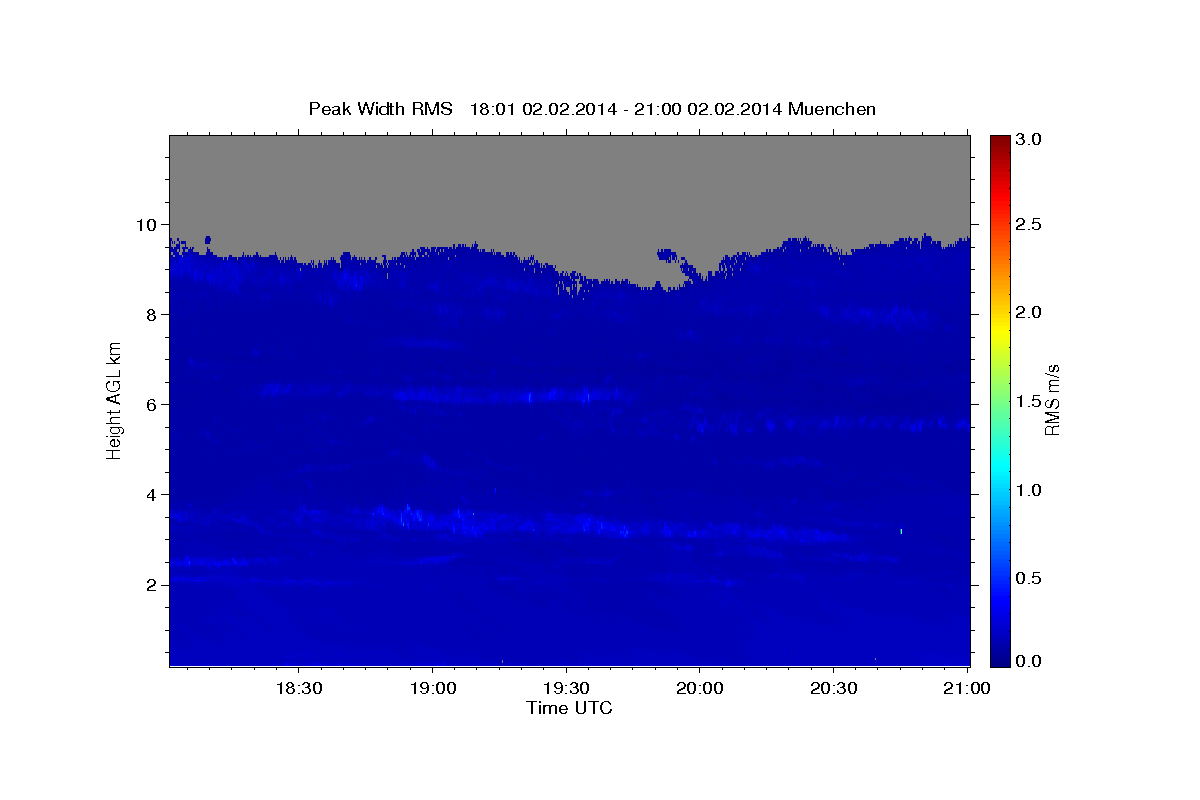Viewport: 1200px width, 800px height.
Task: Click the 20:00 time tick label
Action: pyautogui.click(x=699, y=689)
